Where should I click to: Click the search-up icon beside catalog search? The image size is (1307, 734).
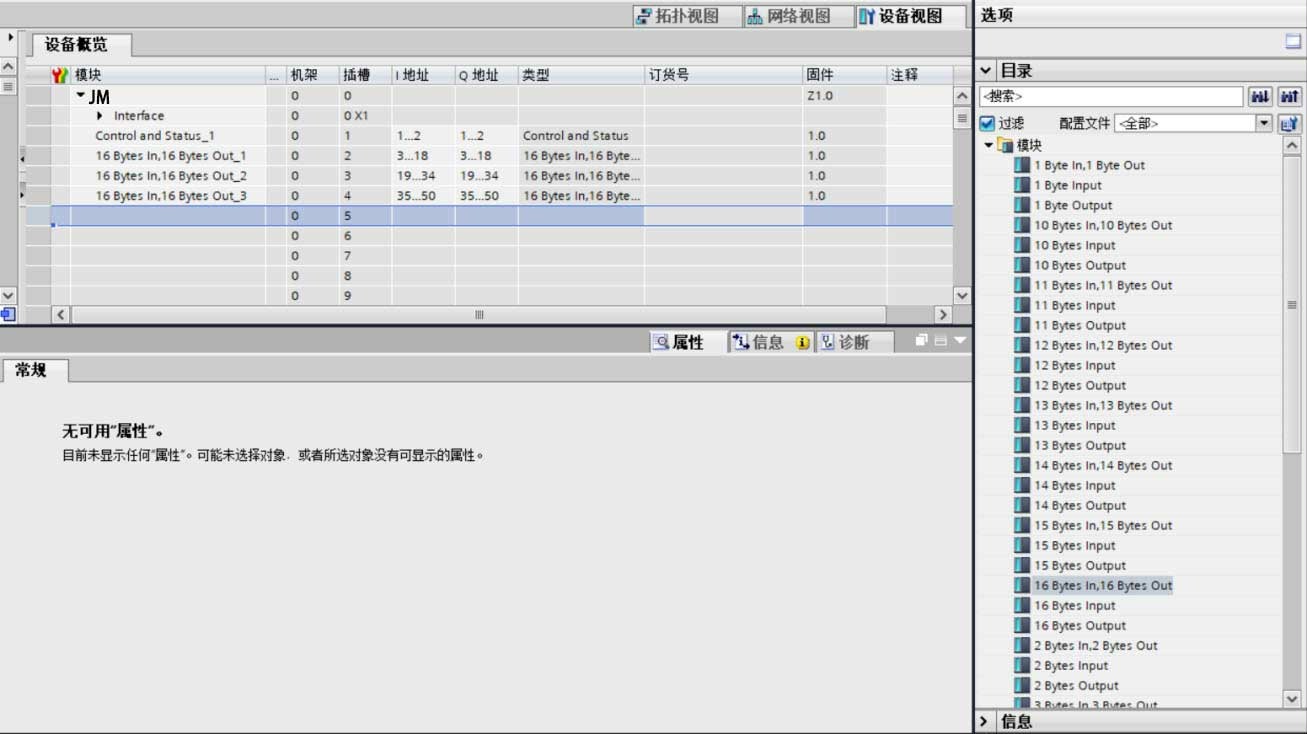coord(1289,97)
